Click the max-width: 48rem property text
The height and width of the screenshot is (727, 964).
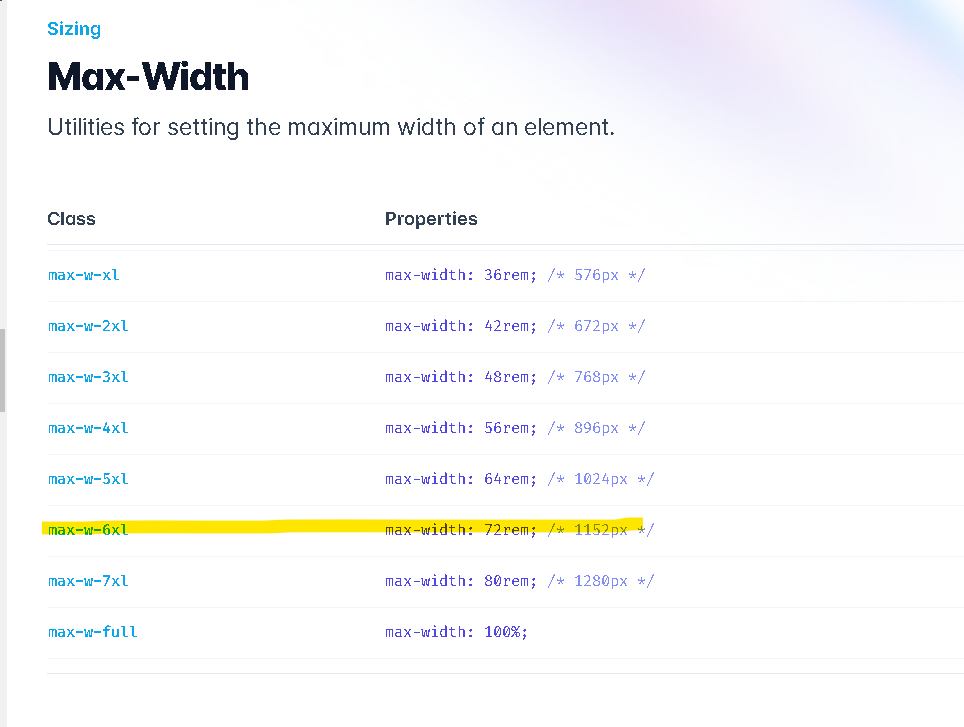click(x=461, y=377)
